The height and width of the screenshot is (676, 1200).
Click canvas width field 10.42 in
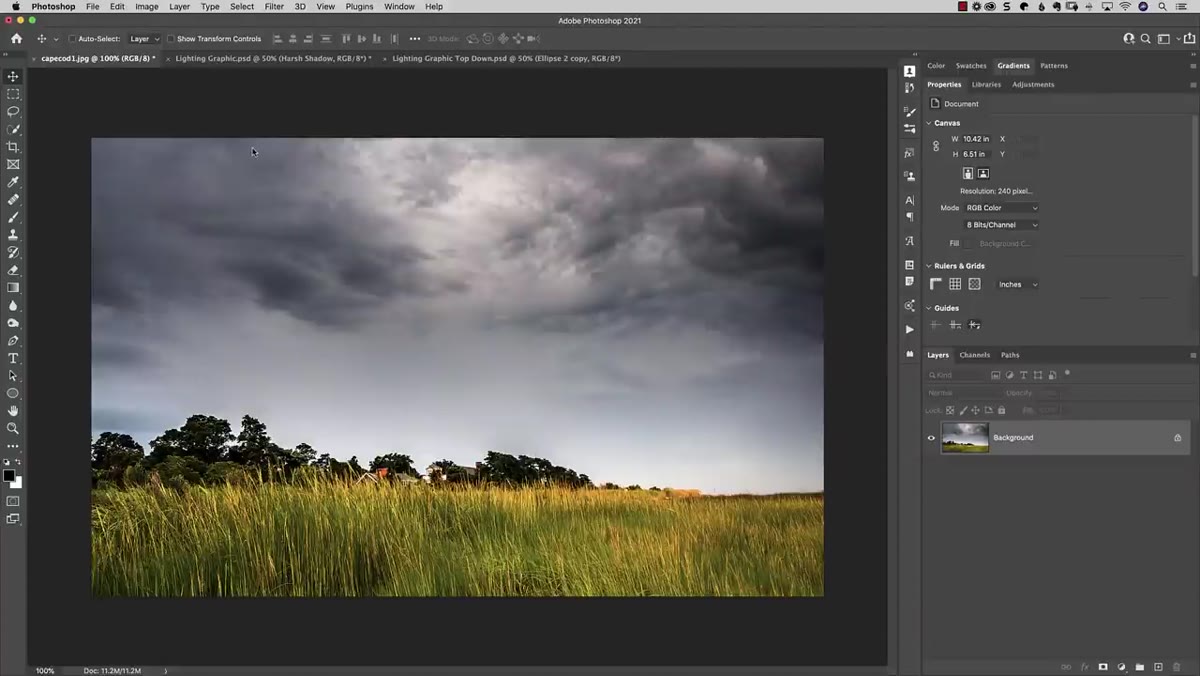[x=977, y=139]
